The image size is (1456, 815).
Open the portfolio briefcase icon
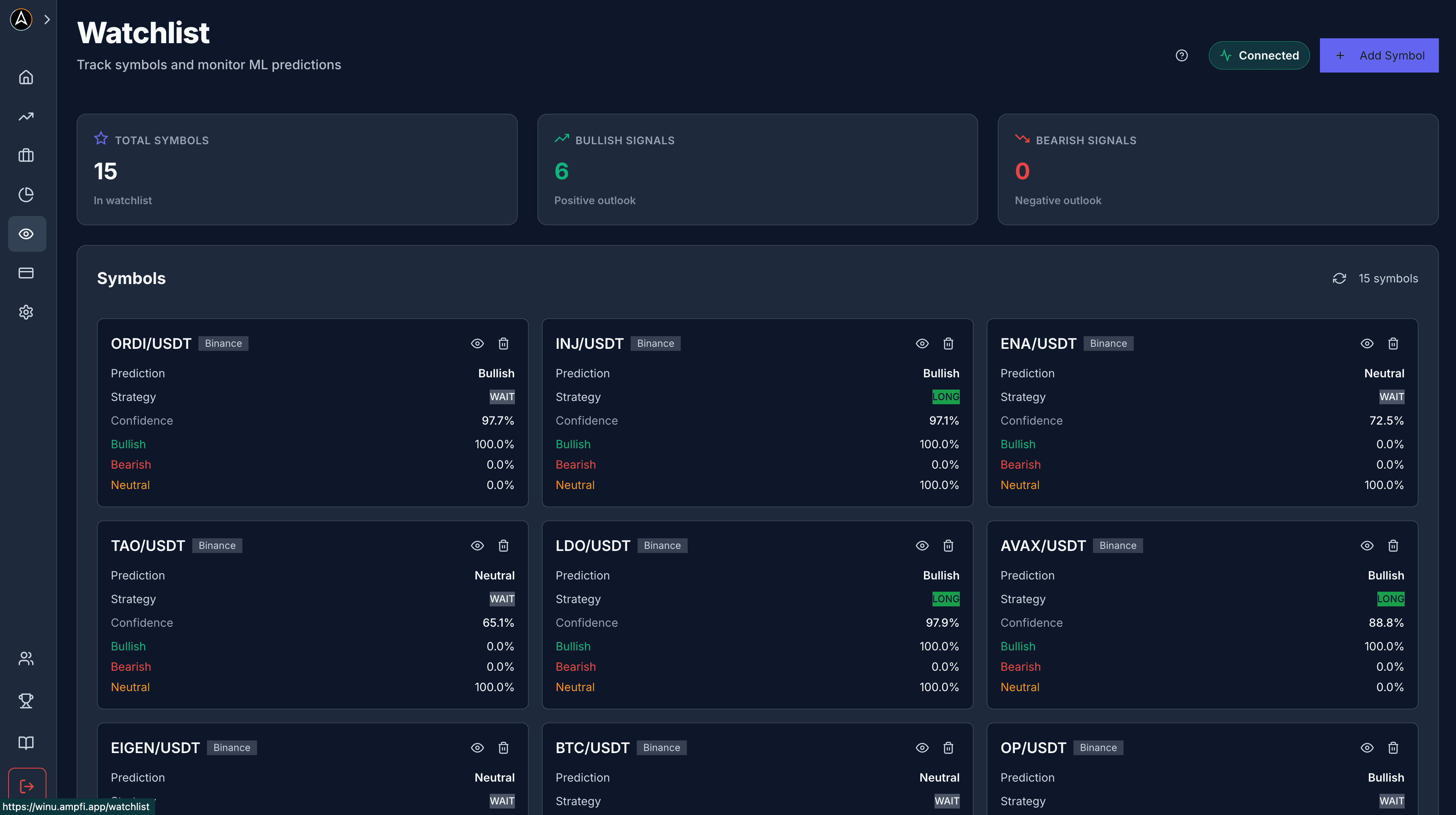pos(26,155)
